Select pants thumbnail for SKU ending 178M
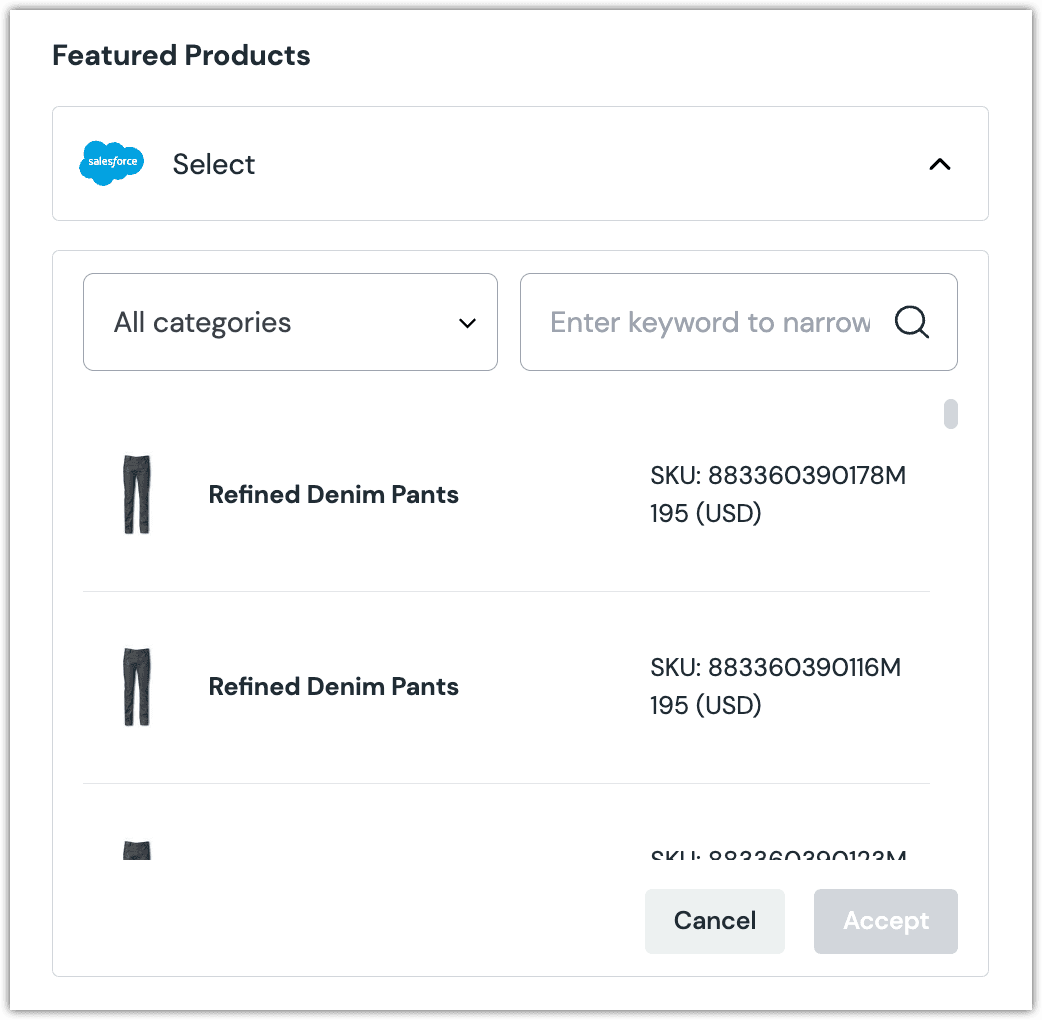This screenshot has width=1042, height=1020. tap(137, 495)
